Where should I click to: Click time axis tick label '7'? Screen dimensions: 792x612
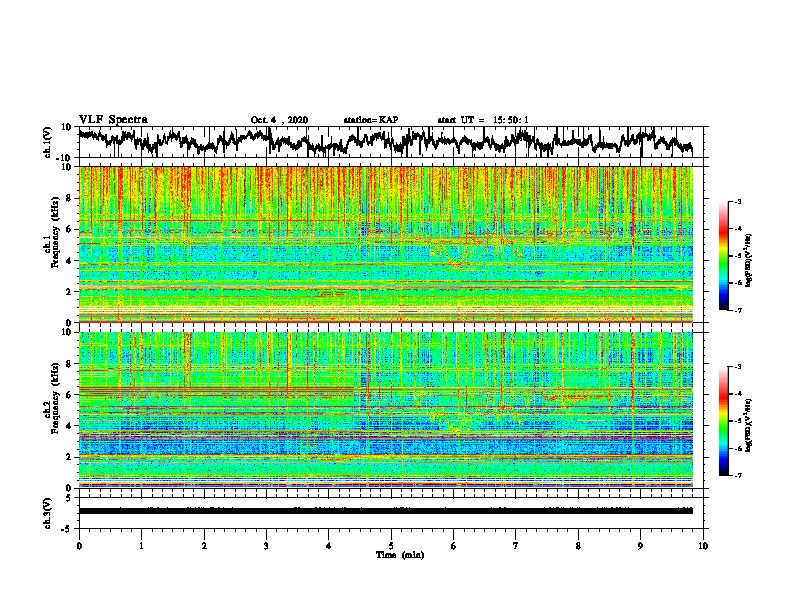[x=516, y=545]
